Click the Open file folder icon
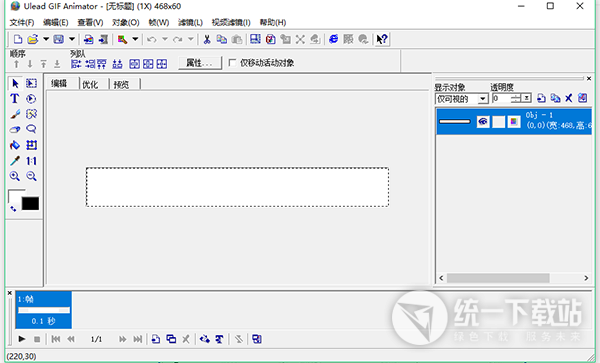The image size is (600, 363). click(x=33, y=39)
